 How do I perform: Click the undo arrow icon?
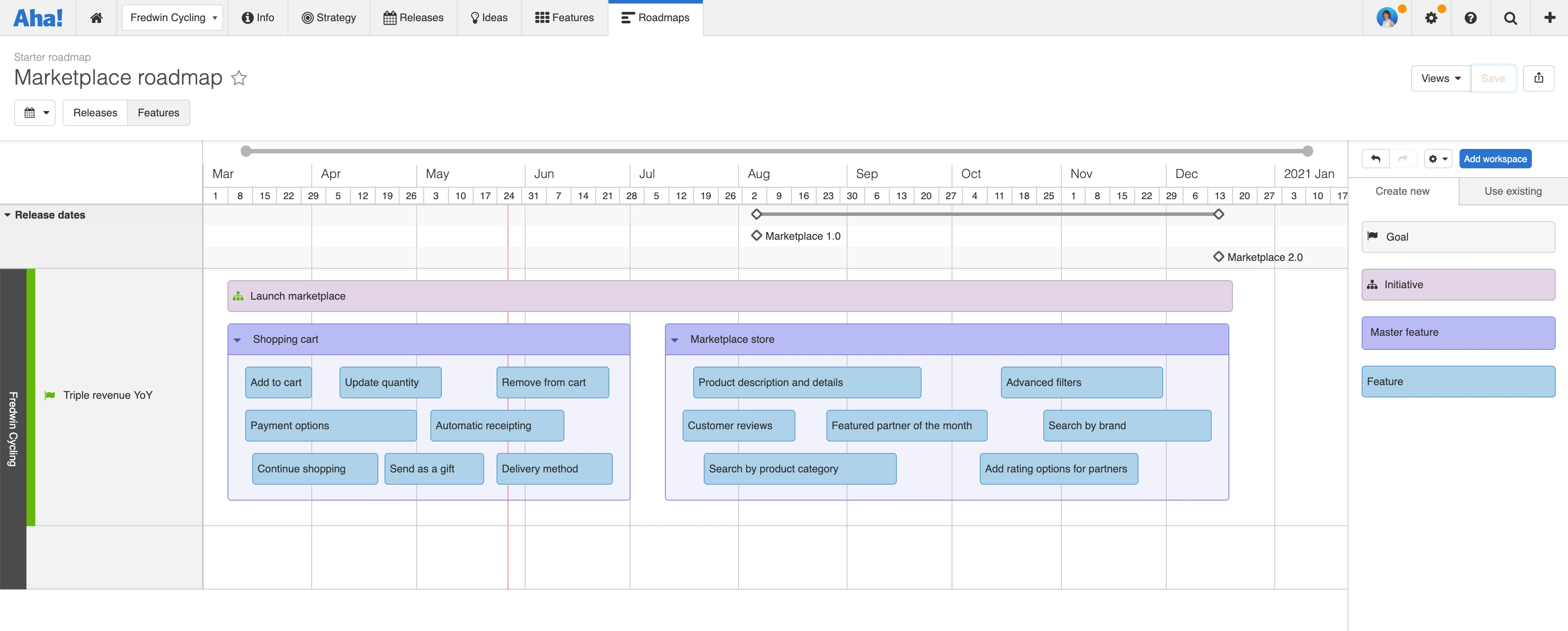(1376, 159)
